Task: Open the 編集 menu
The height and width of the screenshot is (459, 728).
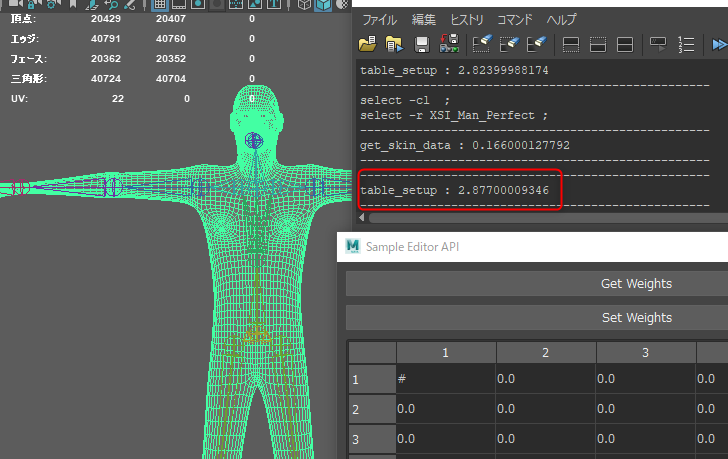Action: click(x=423, y=20)
